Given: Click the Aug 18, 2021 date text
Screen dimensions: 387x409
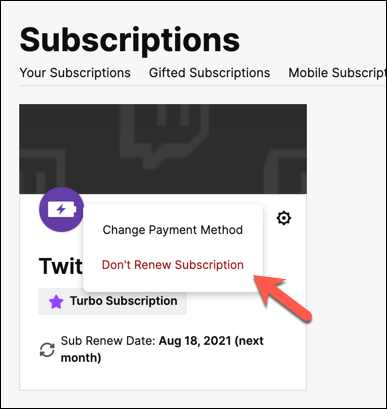Looking at the screenshot, I should click(195, 341).
